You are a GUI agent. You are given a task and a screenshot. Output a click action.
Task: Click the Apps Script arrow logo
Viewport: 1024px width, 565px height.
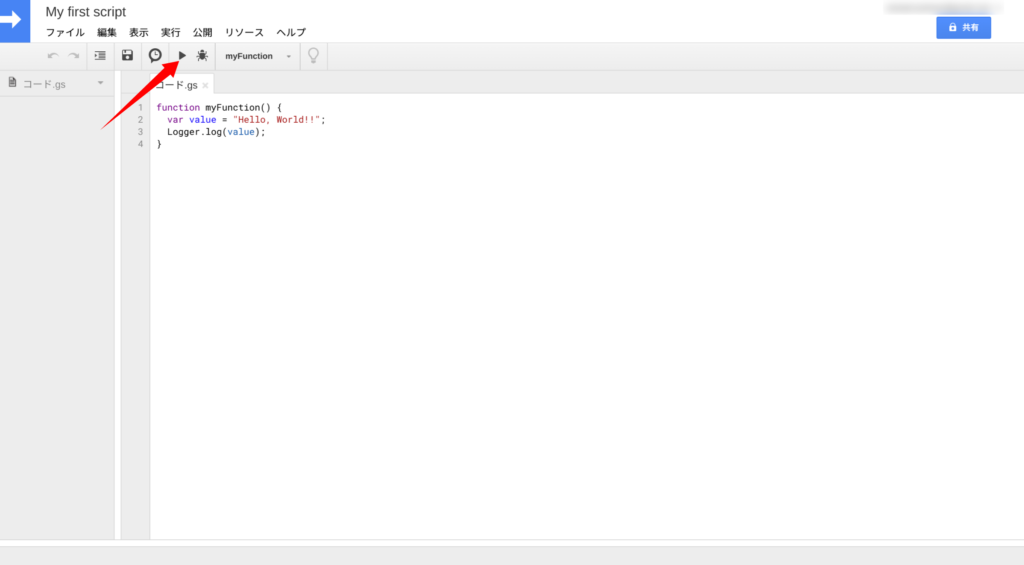pyautogui.click(x=14, y=20)
